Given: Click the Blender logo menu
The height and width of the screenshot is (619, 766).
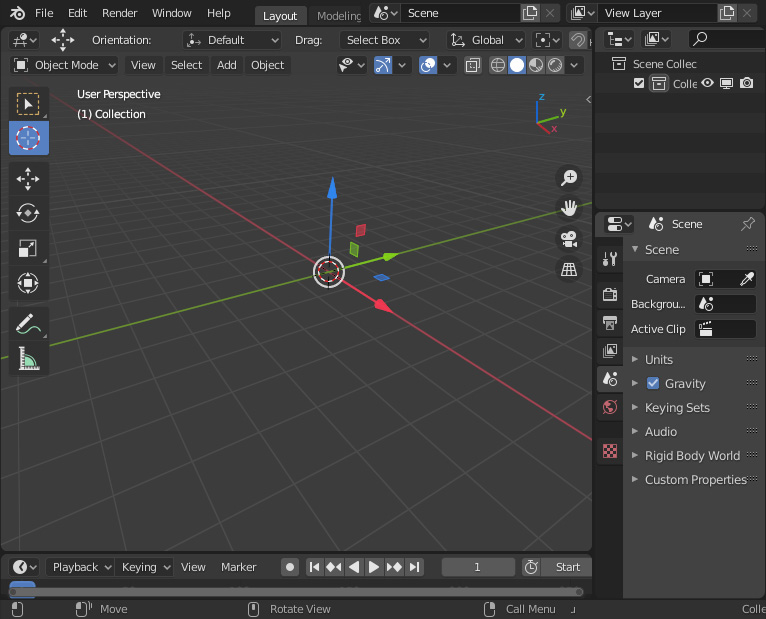Looking at the screenshot, I should pyautogui.click(x=18, y=13).
